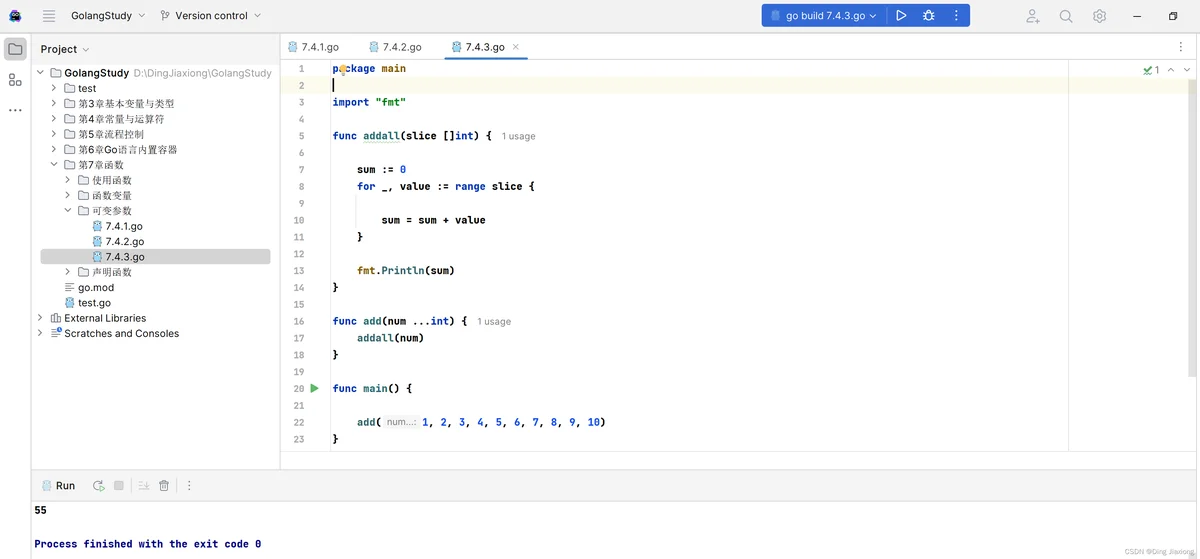Open the Structure tool window icon
1200x559 pixels.
pos(15,80)
